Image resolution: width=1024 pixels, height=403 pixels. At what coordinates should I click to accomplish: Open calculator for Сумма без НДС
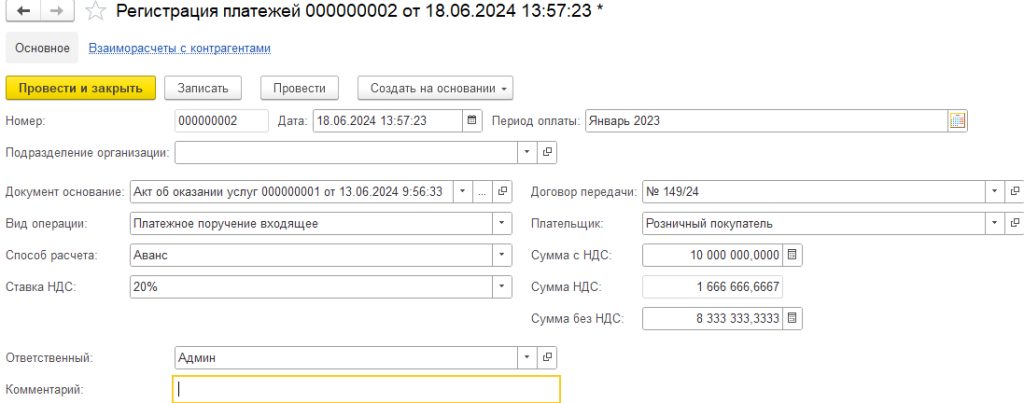[x=792, y=319]
